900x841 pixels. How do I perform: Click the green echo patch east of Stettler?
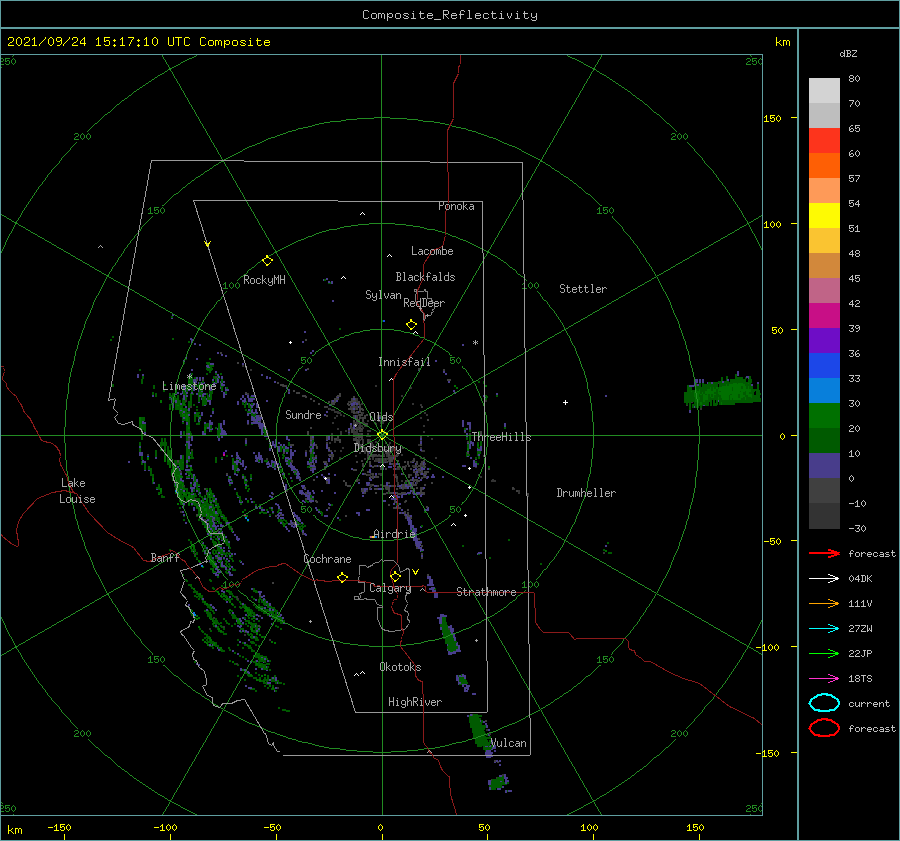point(722,392)
